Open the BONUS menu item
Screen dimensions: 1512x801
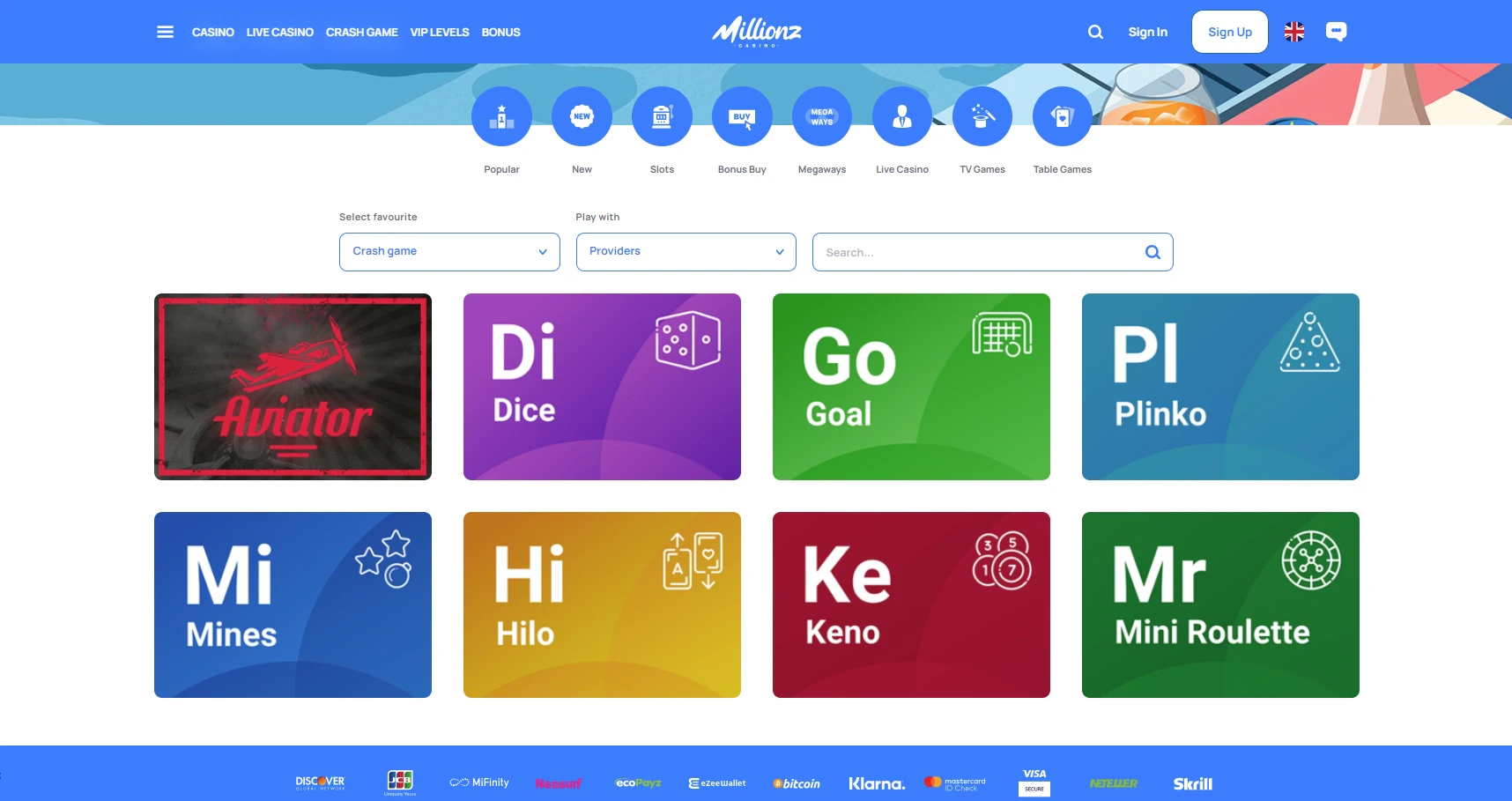coord(500,32)
